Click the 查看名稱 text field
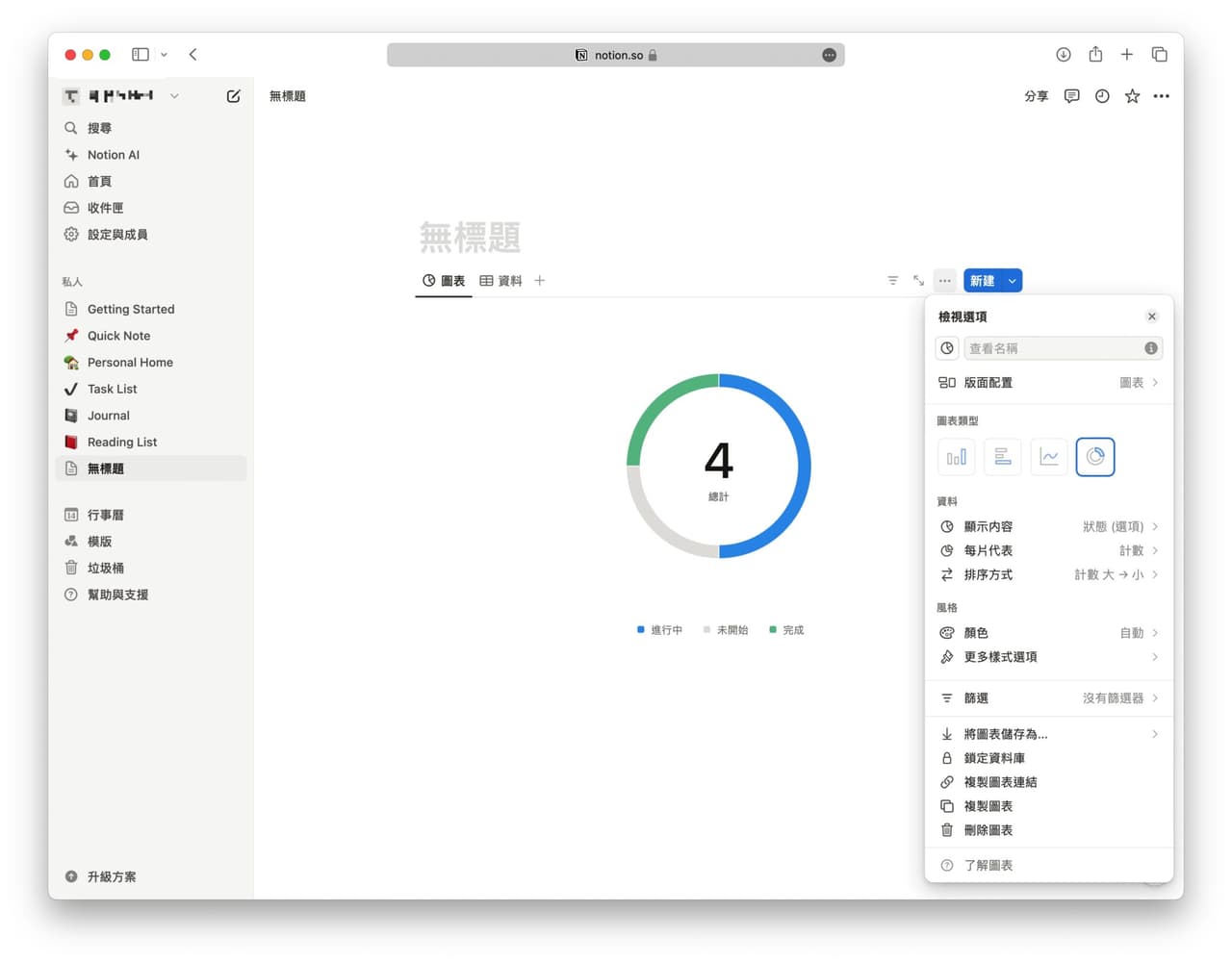The width and height of the screenshot is (1232, 963). click(1053, 348)
